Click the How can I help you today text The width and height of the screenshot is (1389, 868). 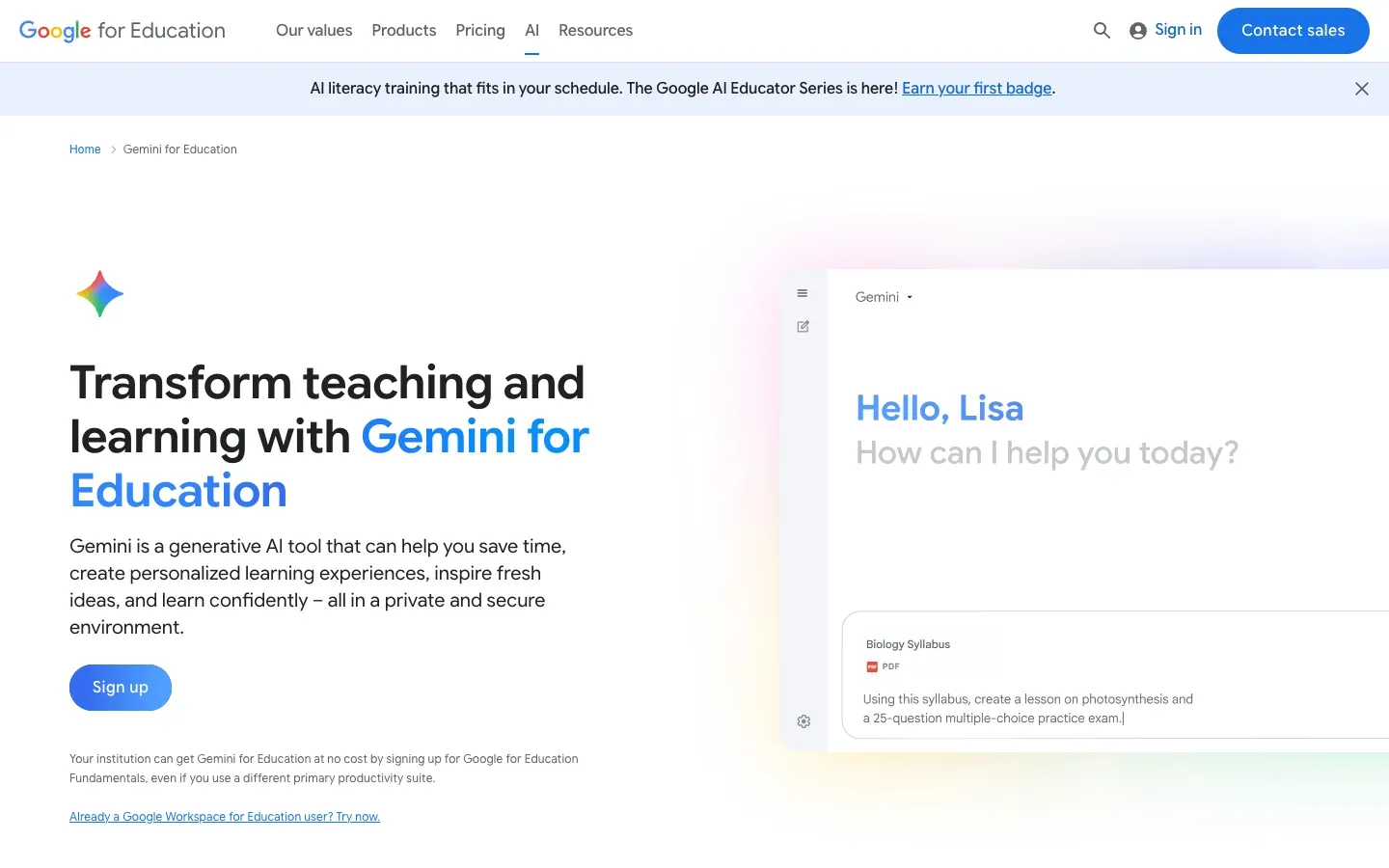pos(1047,453)
